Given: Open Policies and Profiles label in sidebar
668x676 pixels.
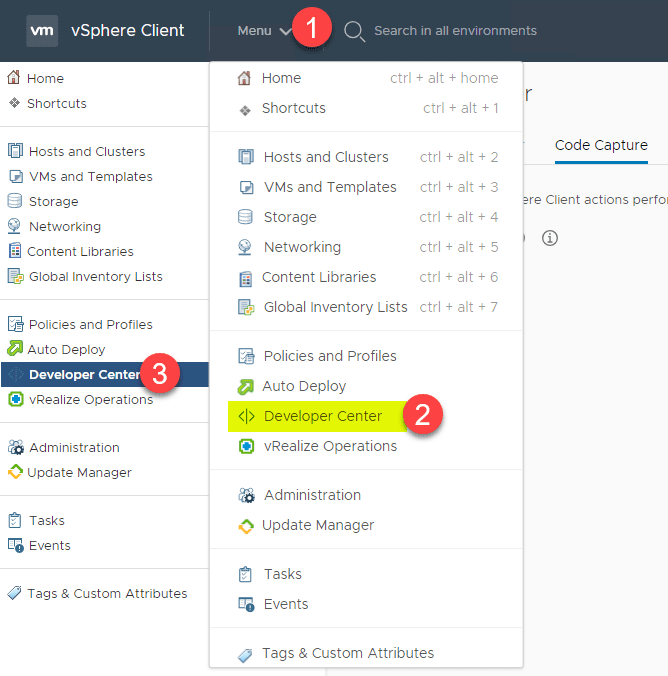Looking at the screenshot, I should [x=91, y=324].
